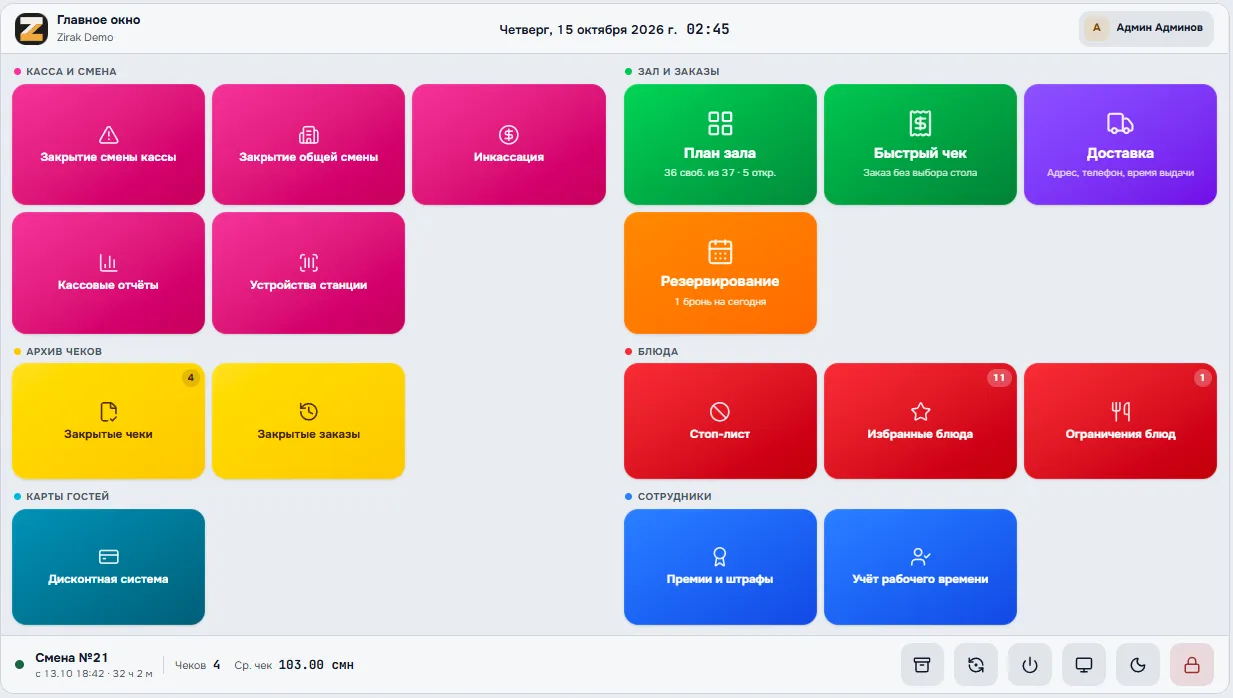Screen dimensions: 1233x698
Task: Open Избранные блюда with the star icon
Action: (920, 421)
